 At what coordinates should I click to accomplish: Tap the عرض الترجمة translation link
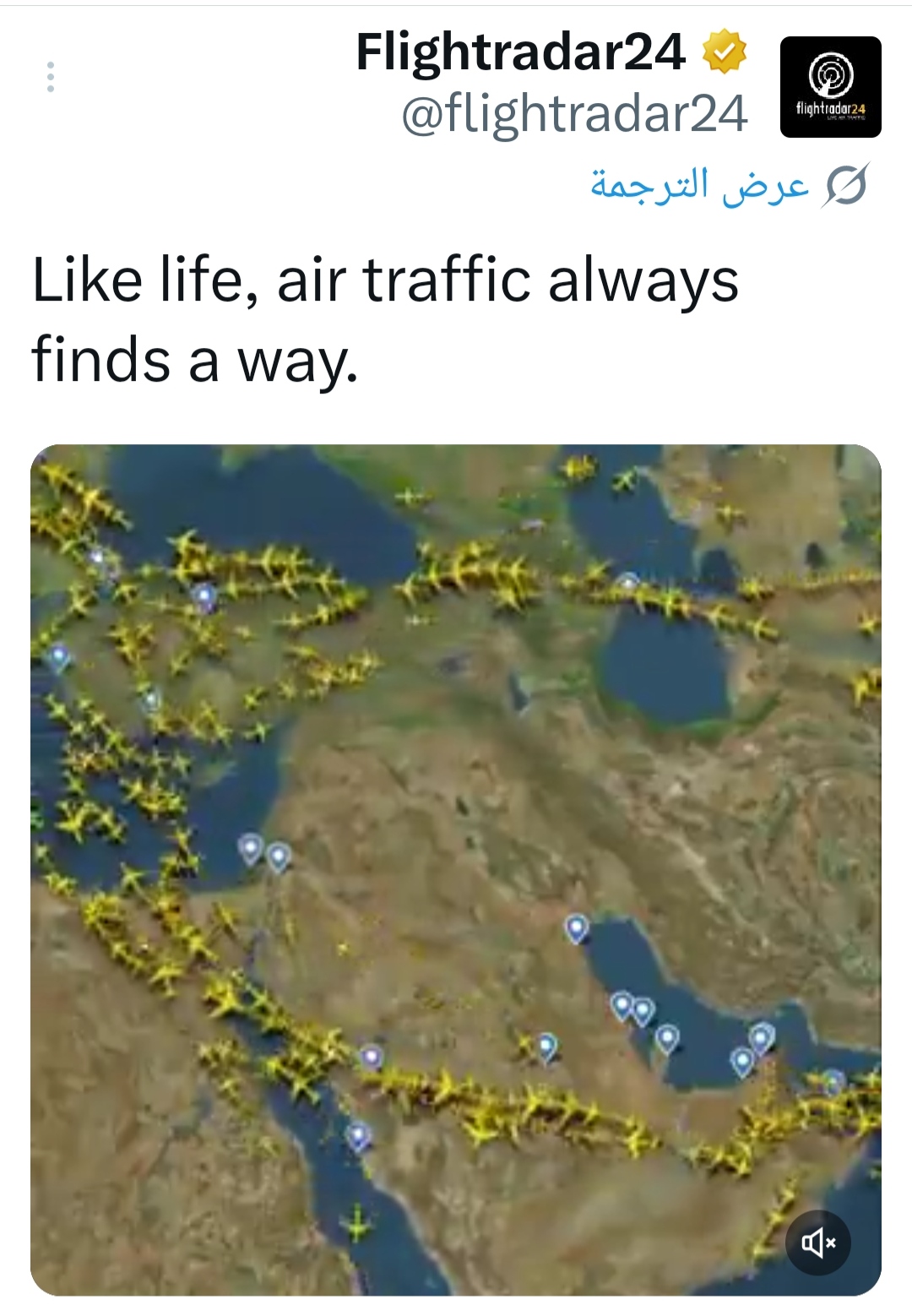coord(699,185)
